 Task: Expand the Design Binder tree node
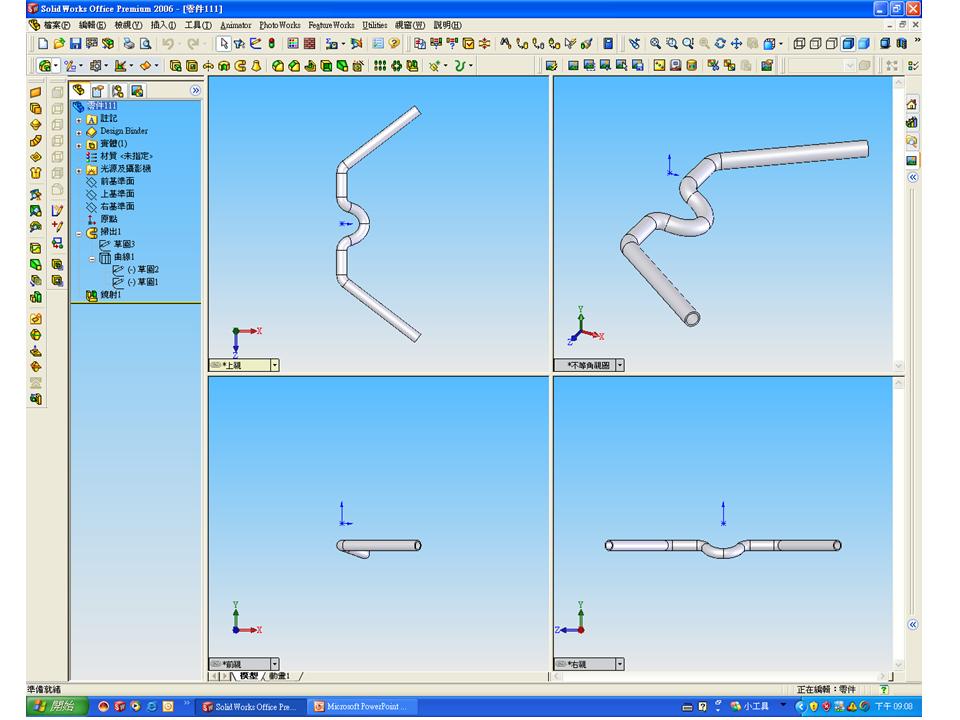tap(79, 132)
